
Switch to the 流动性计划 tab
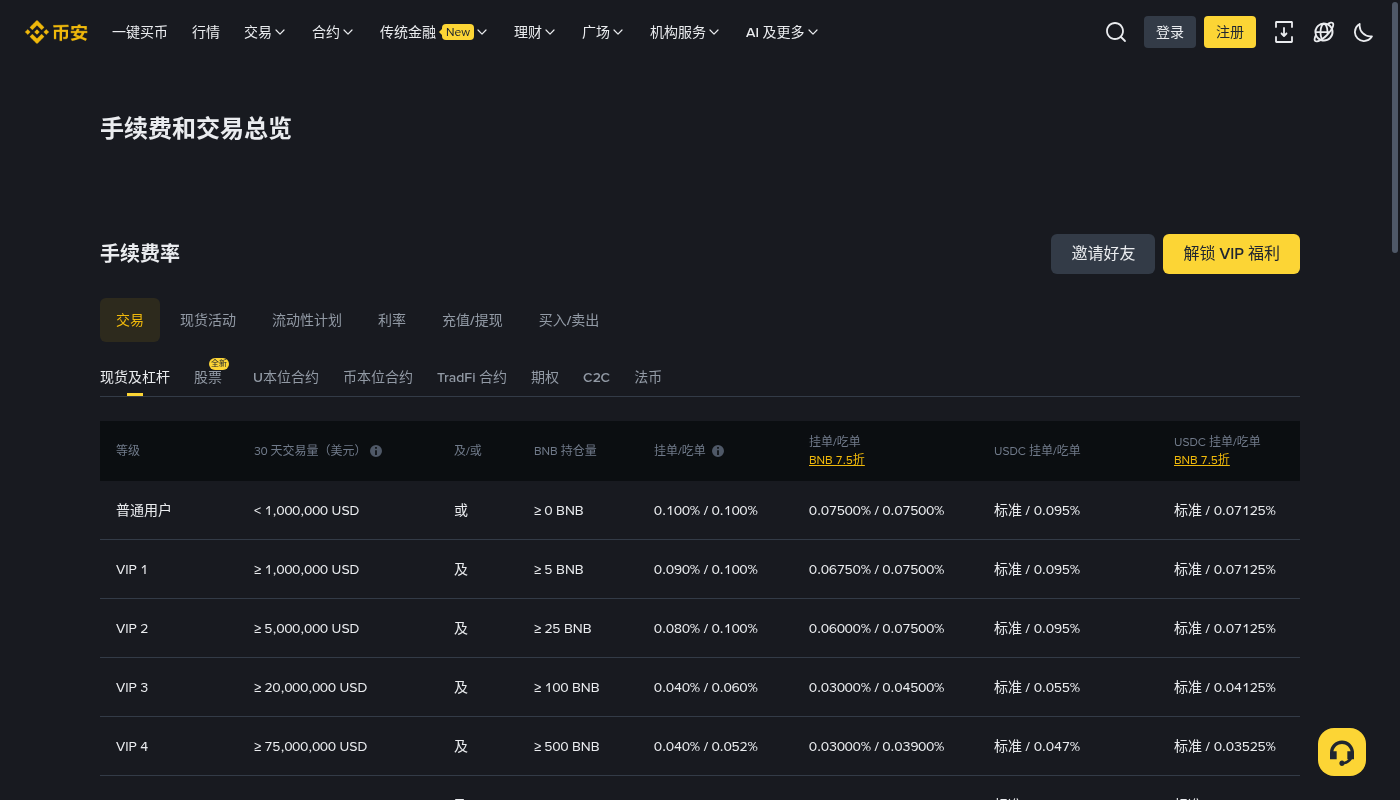307,320
